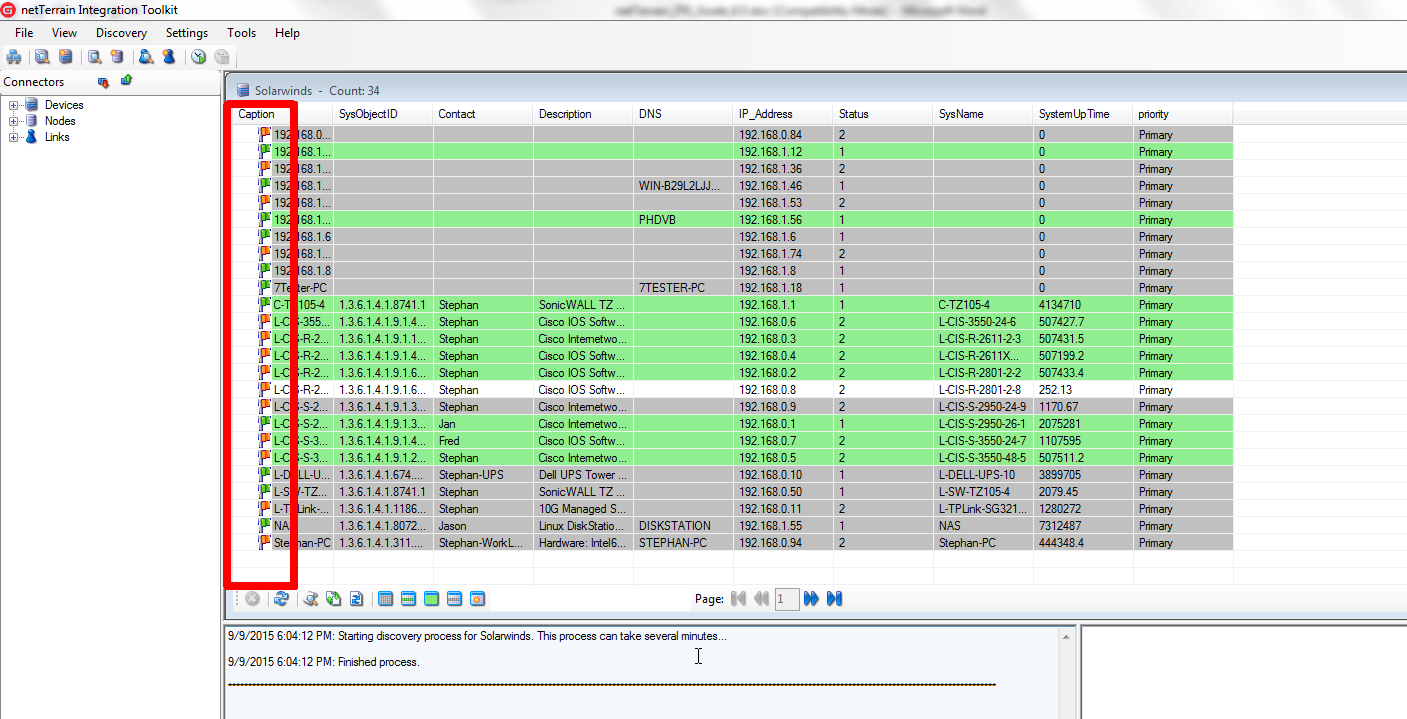Click the red down-arrow icon beside Connectors
The image size is (1407, 719).
tap(102, 82)
